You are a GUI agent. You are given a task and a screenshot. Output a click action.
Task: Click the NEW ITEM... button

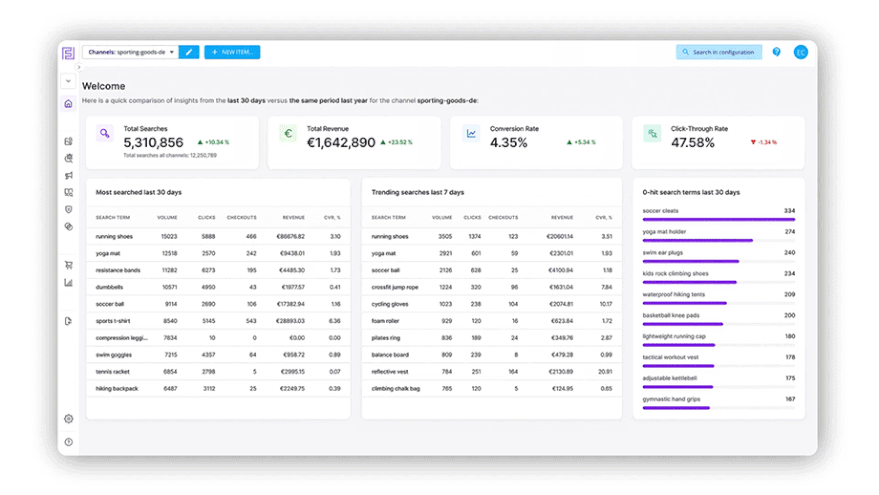tap(232, 52)
